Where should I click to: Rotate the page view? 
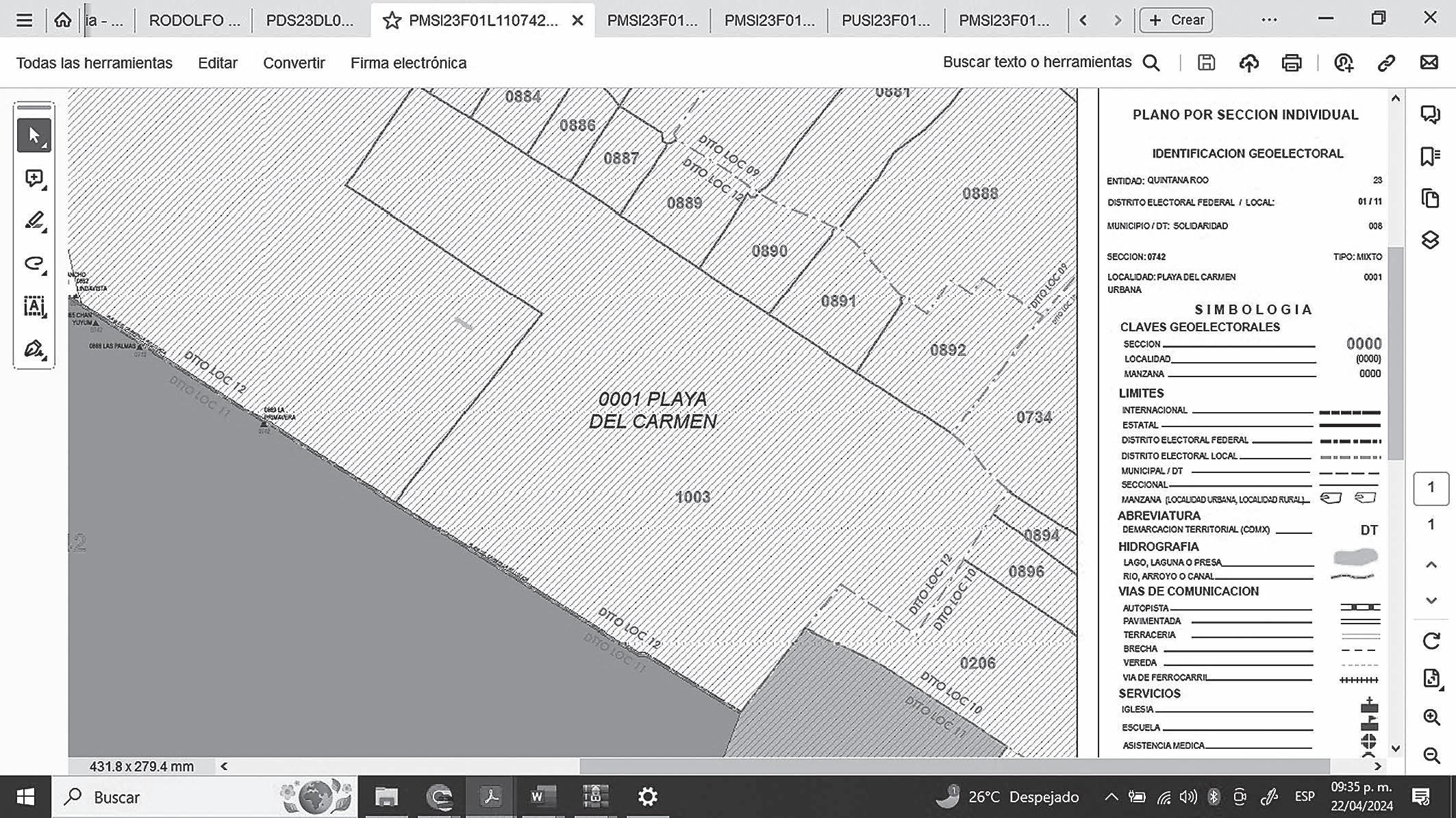coord(1431,641)
